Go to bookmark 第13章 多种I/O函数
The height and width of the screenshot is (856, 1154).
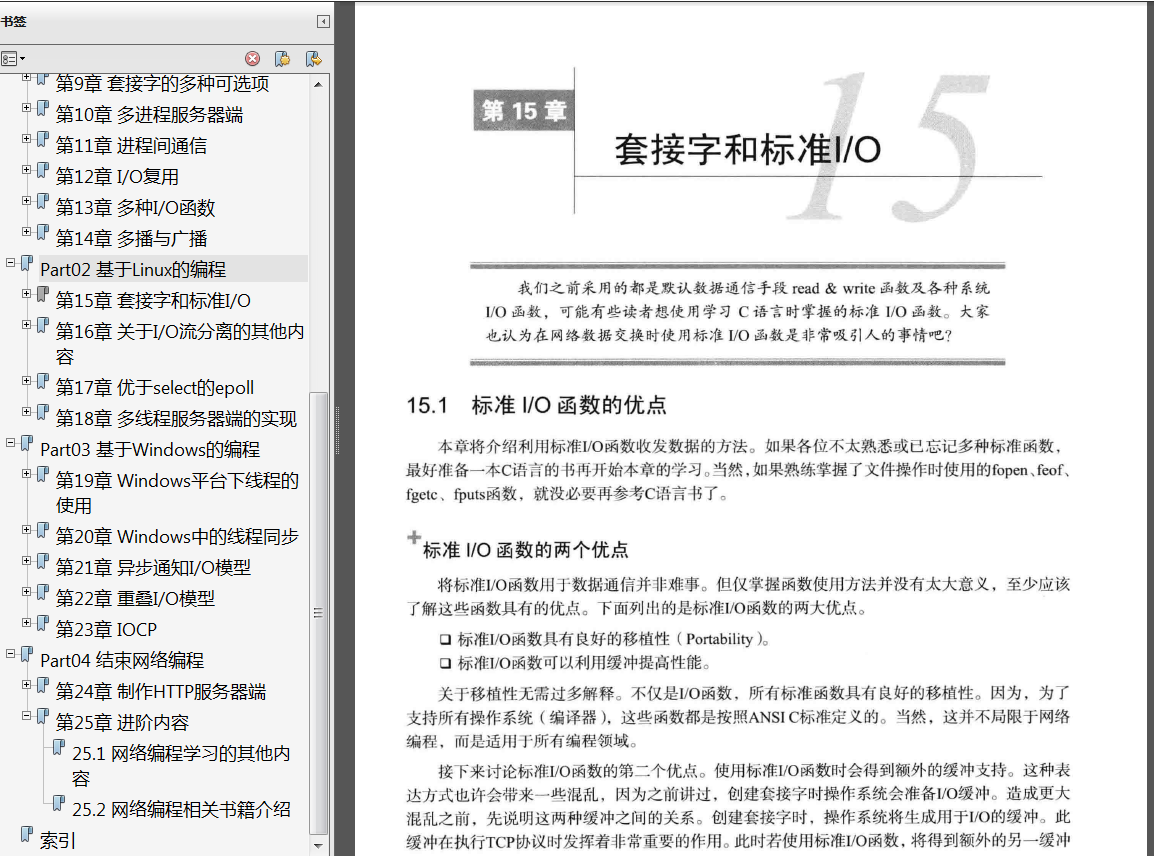tap(135, 208)
